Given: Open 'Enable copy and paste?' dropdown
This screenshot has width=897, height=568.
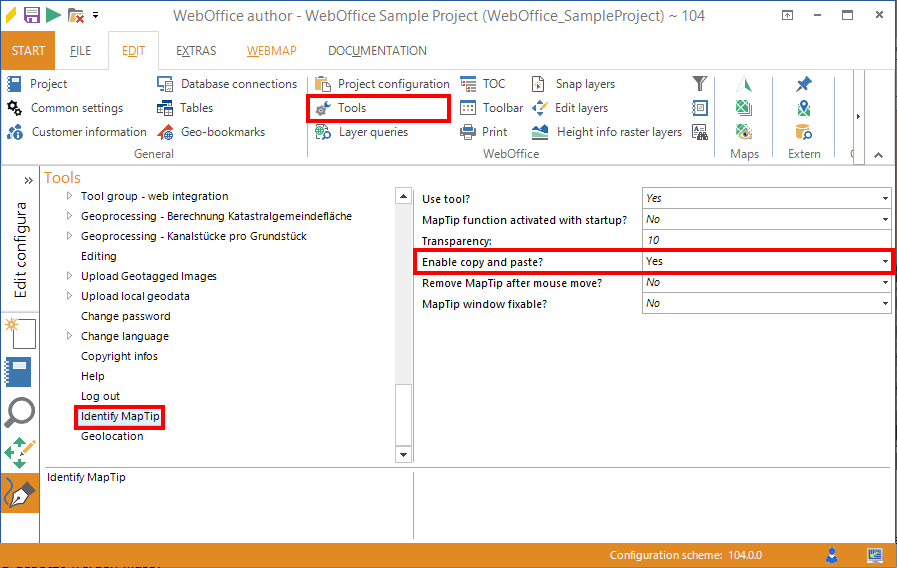Looking at the screenshot, I should coord(885,261).
